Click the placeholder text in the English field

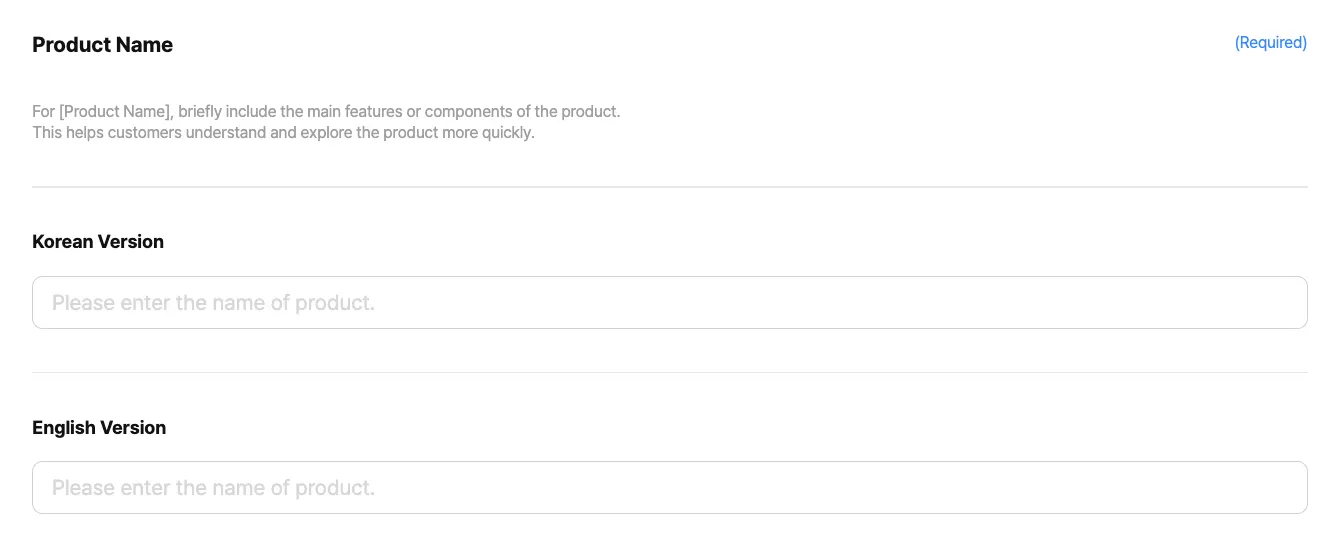coord(213,488)
